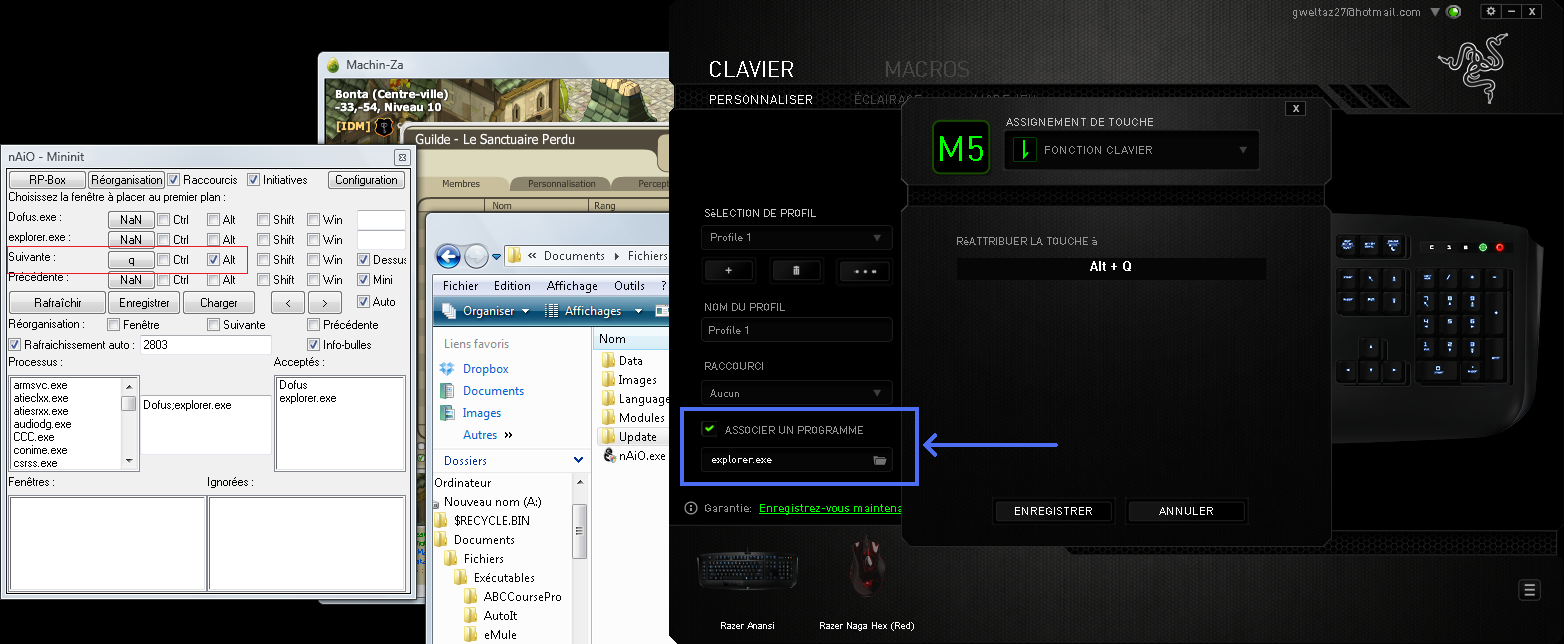This screenshot has width=1564, height=644.
Task: Go back in the Explorer window
Action: coord(448,256)
